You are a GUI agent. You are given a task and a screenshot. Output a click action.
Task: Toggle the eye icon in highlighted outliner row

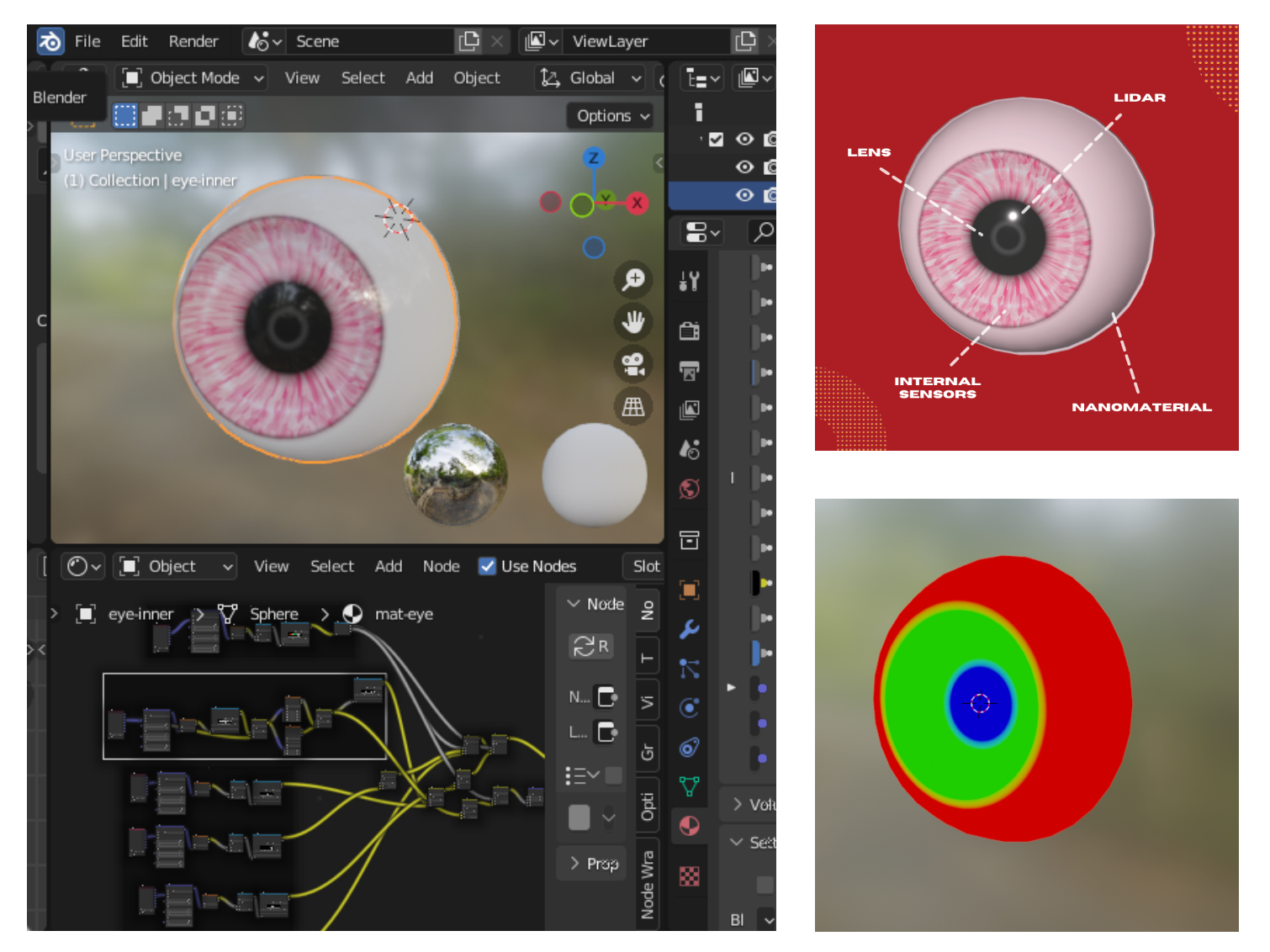pos(744,195)
